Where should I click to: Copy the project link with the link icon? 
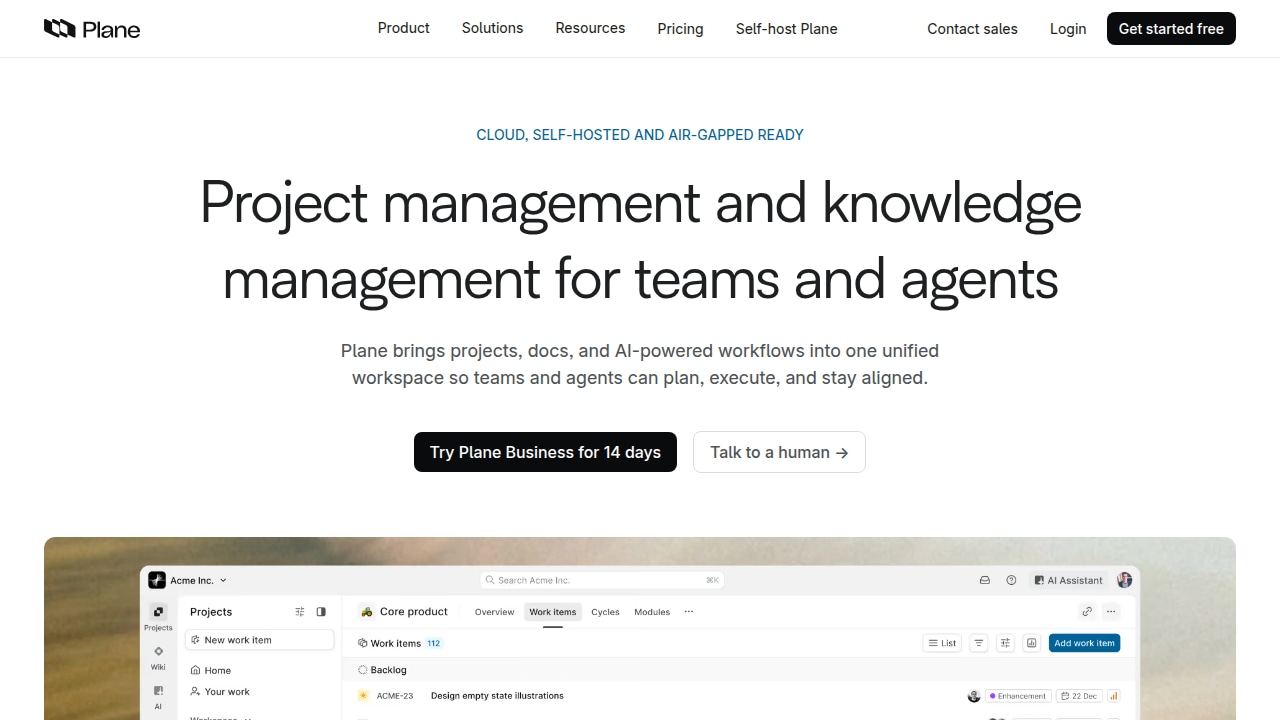1087,612
